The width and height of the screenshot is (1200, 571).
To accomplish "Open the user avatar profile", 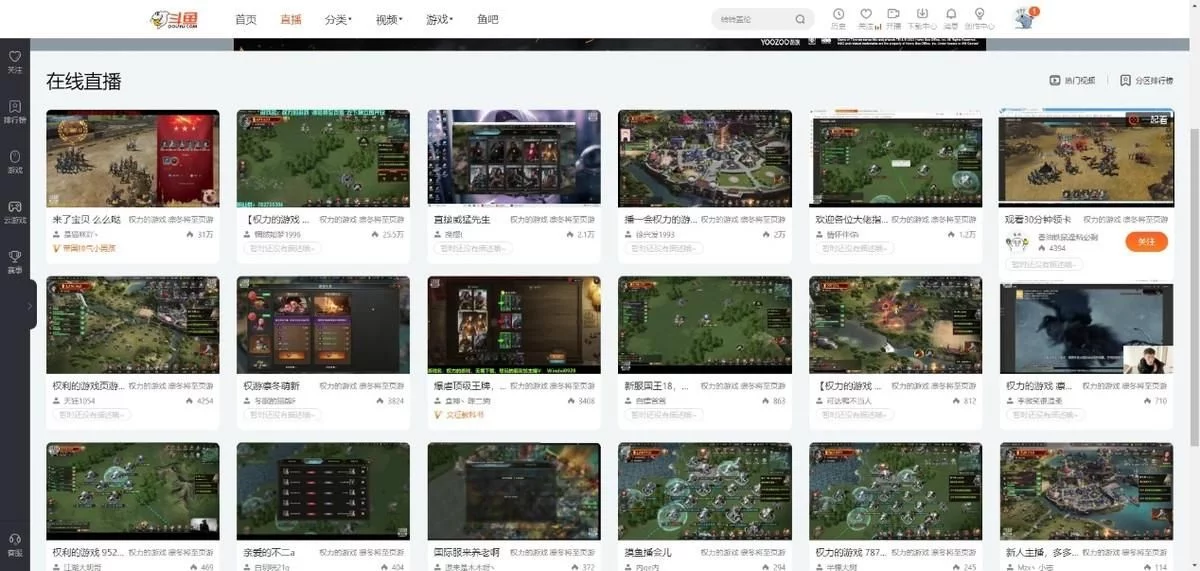I will [x=1024, y=18].
